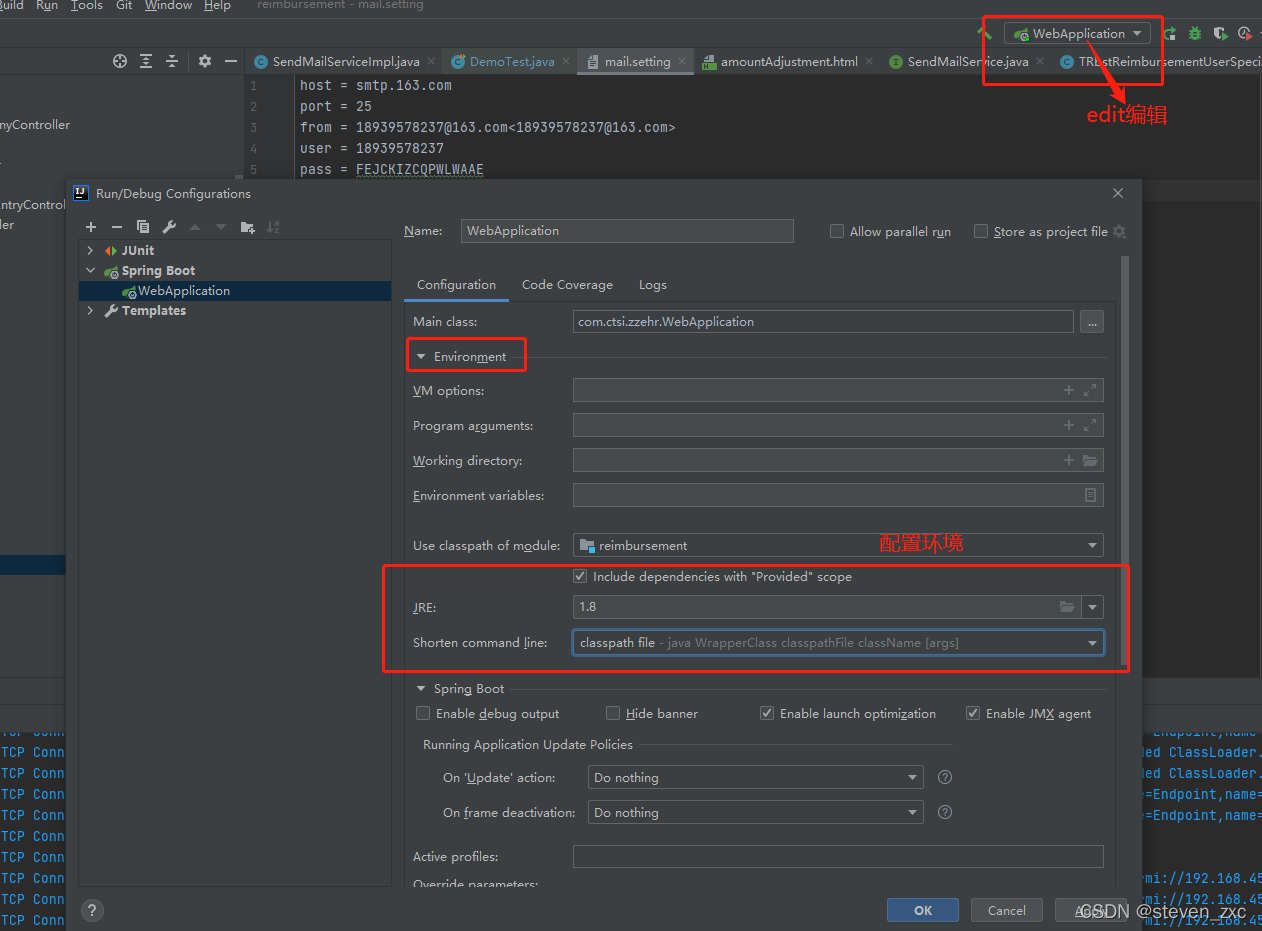Select opened file target icon in Project panel

(x=120, y=61)
